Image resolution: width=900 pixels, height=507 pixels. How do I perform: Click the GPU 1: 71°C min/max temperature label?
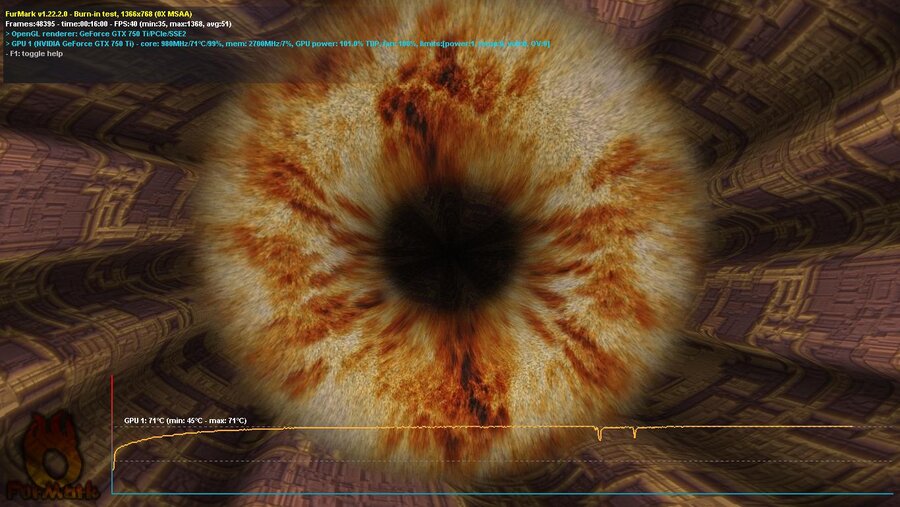[x=185, y=421]
